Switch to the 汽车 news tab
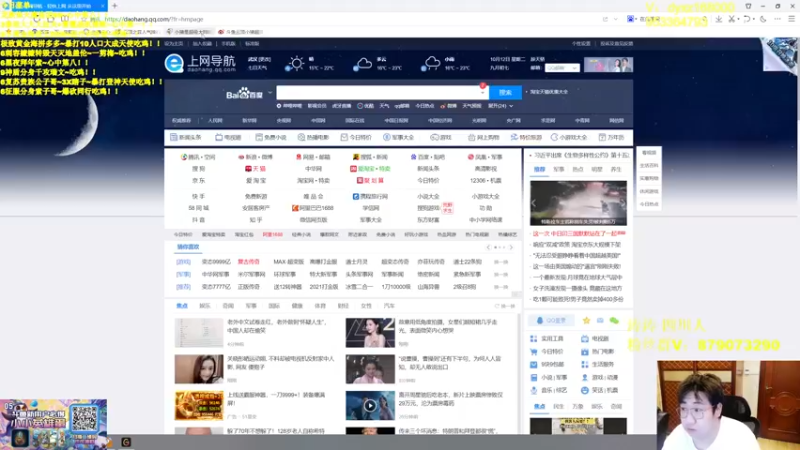This screenshot has height=450, width=800. (x=389, y=306)
